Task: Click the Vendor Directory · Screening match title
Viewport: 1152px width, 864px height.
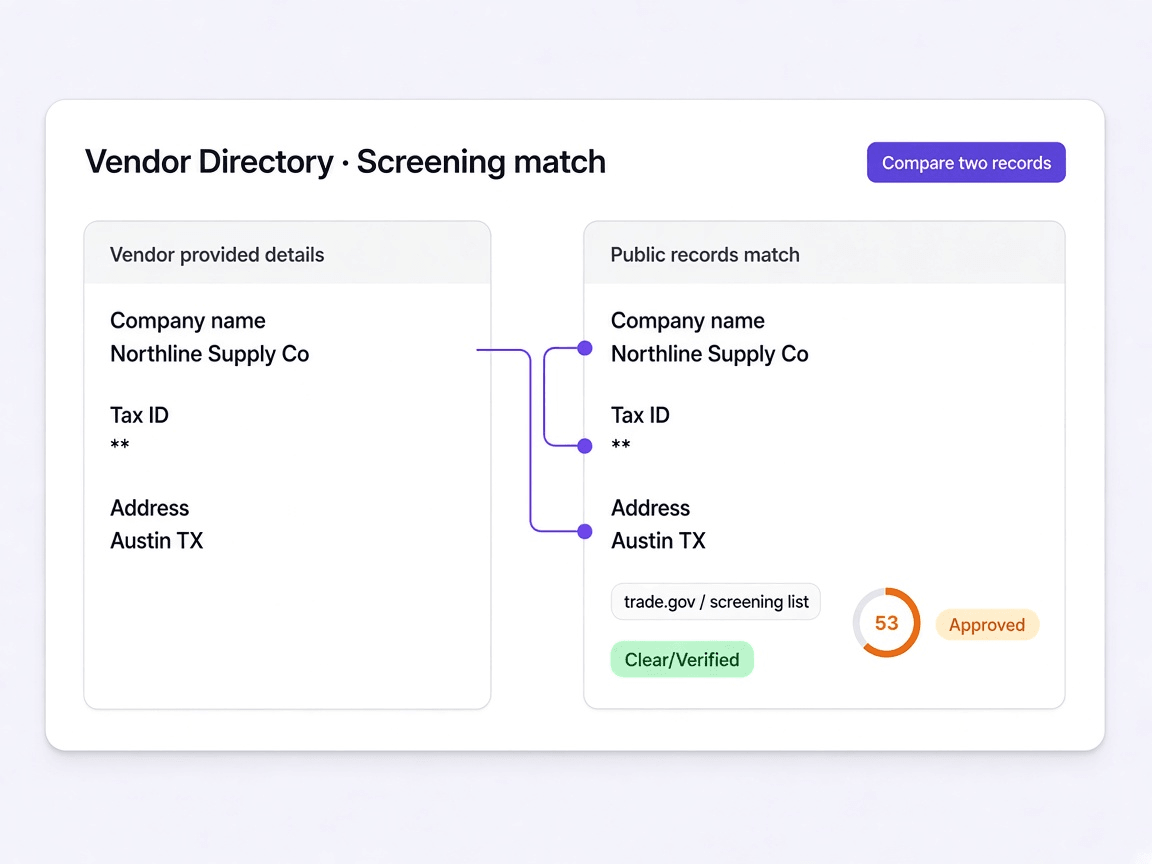Action: coord(345,162)
